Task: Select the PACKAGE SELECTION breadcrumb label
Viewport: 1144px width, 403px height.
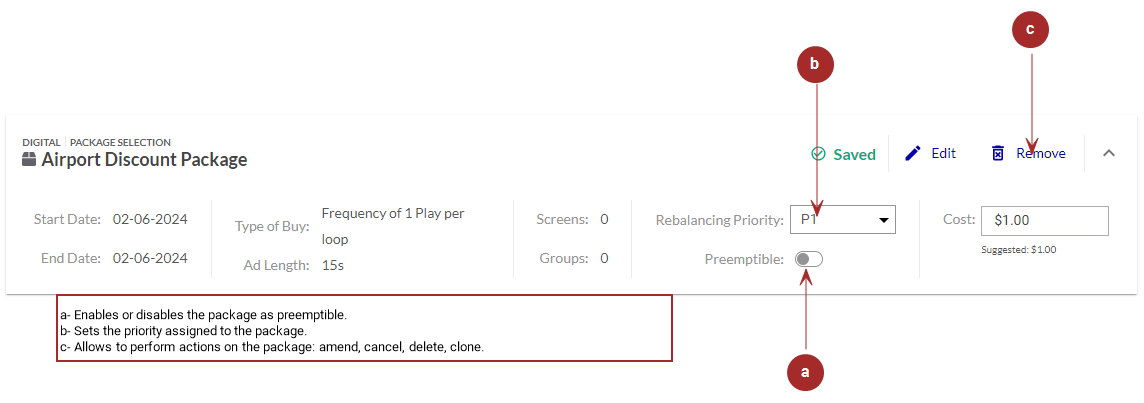Action: click(x=120, y=142)
